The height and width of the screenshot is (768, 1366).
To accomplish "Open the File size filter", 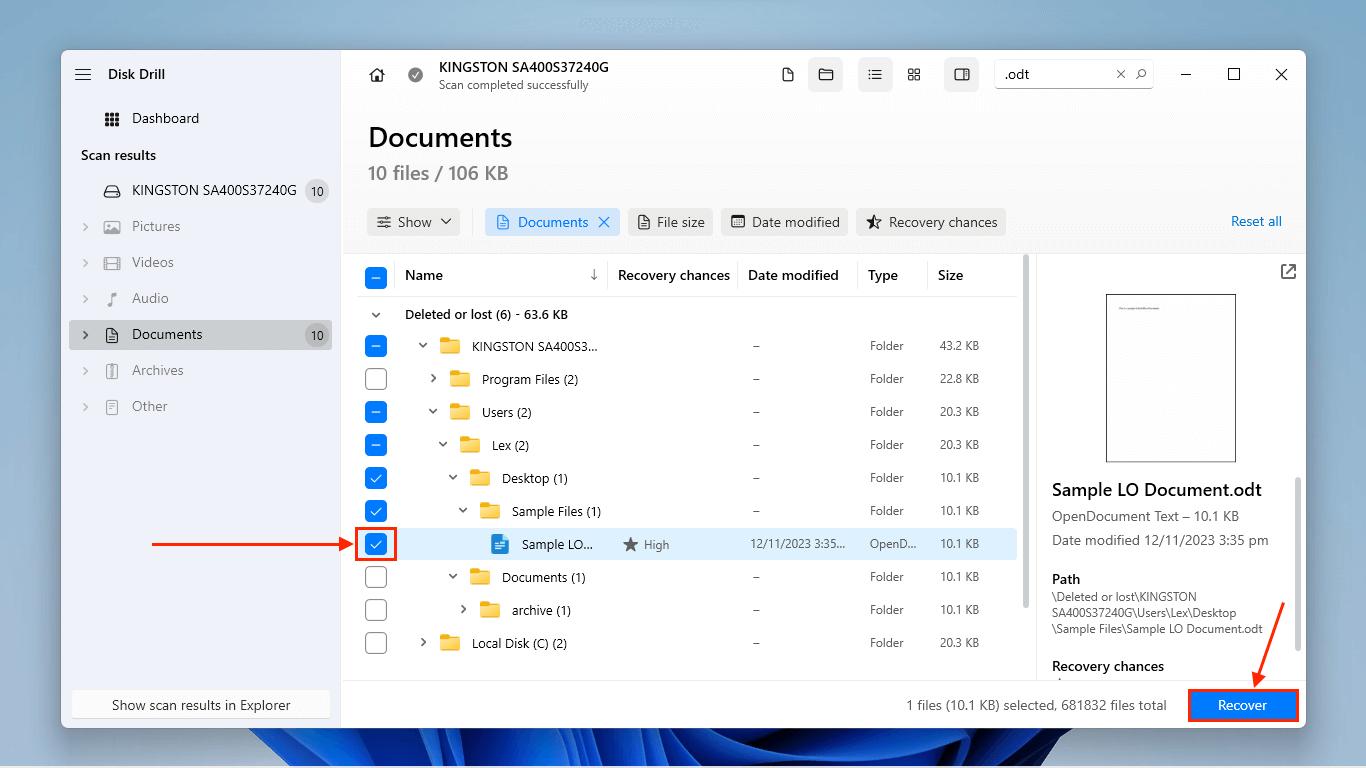I will click(670, 222).
